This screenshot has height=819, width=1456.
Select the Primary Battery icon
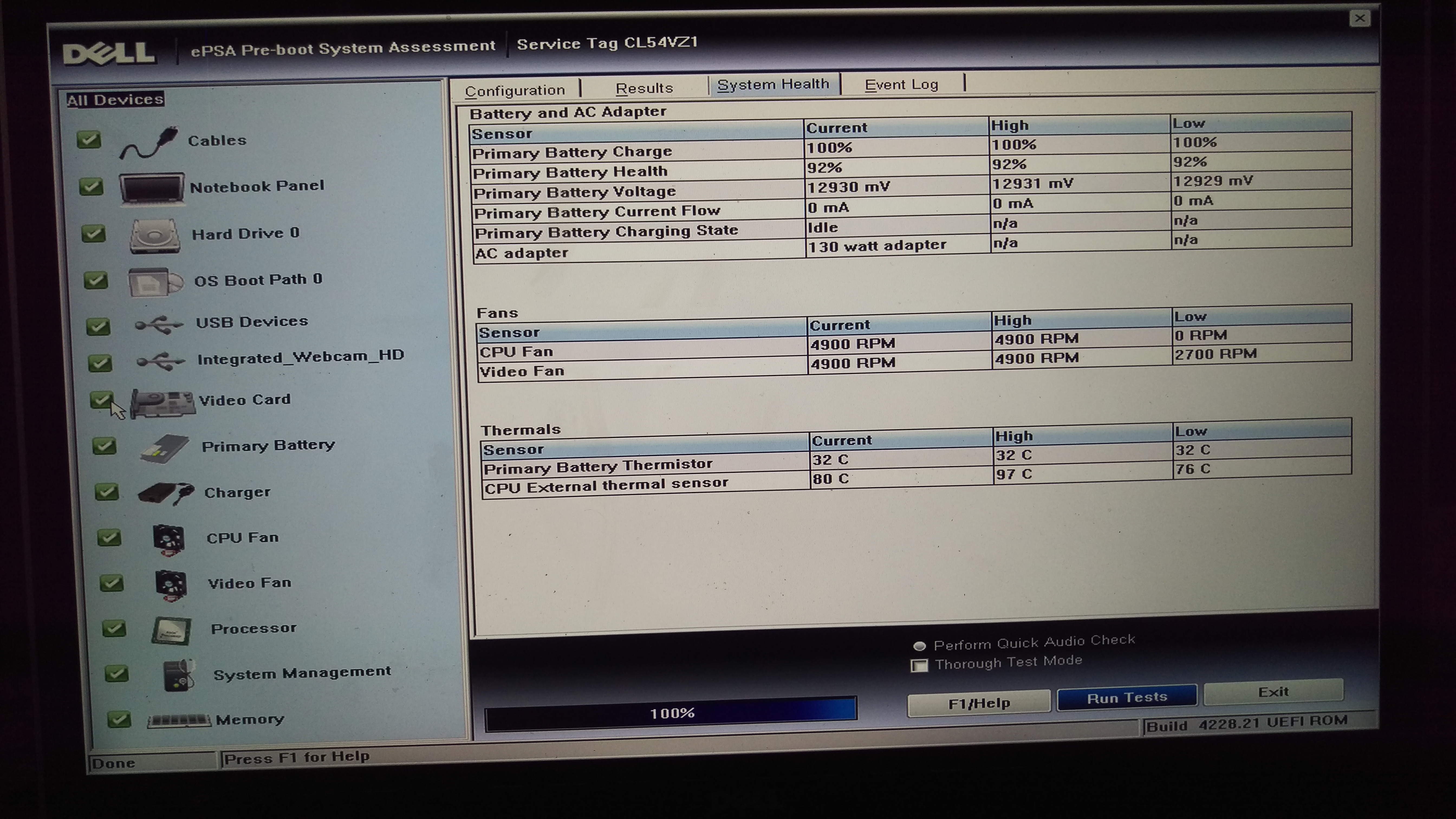tap(164, 449)
